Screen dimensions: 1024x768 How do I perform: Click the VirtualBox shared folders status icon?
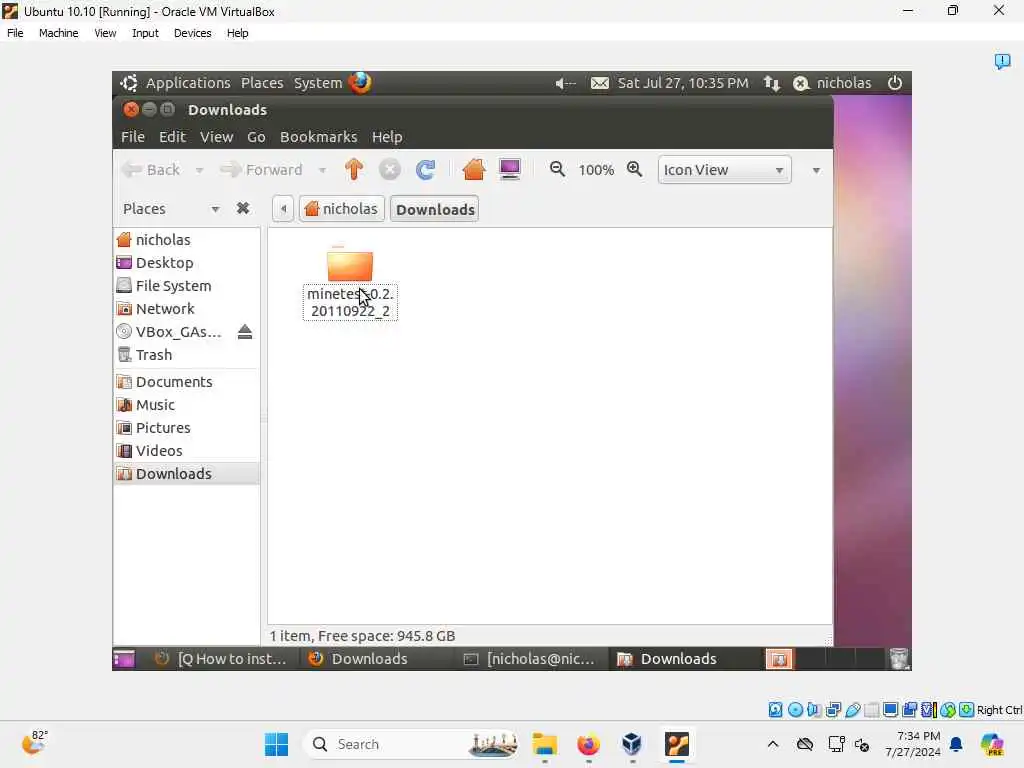pyautogui.click(x=872, y=710)
